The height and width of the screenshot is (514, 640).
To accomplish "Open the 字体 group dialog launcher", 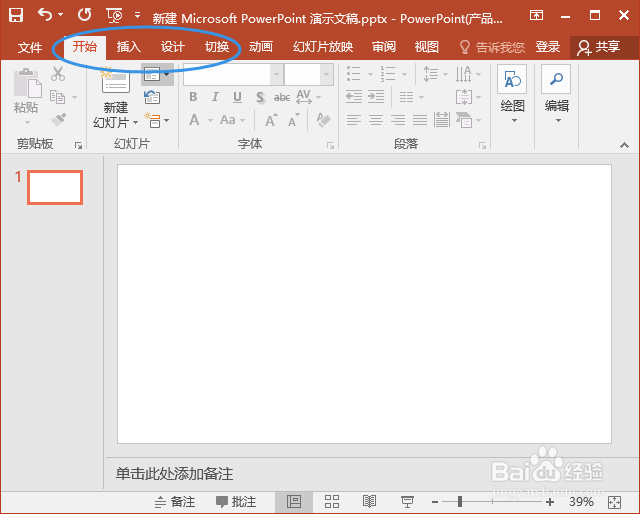I will 330,145.
